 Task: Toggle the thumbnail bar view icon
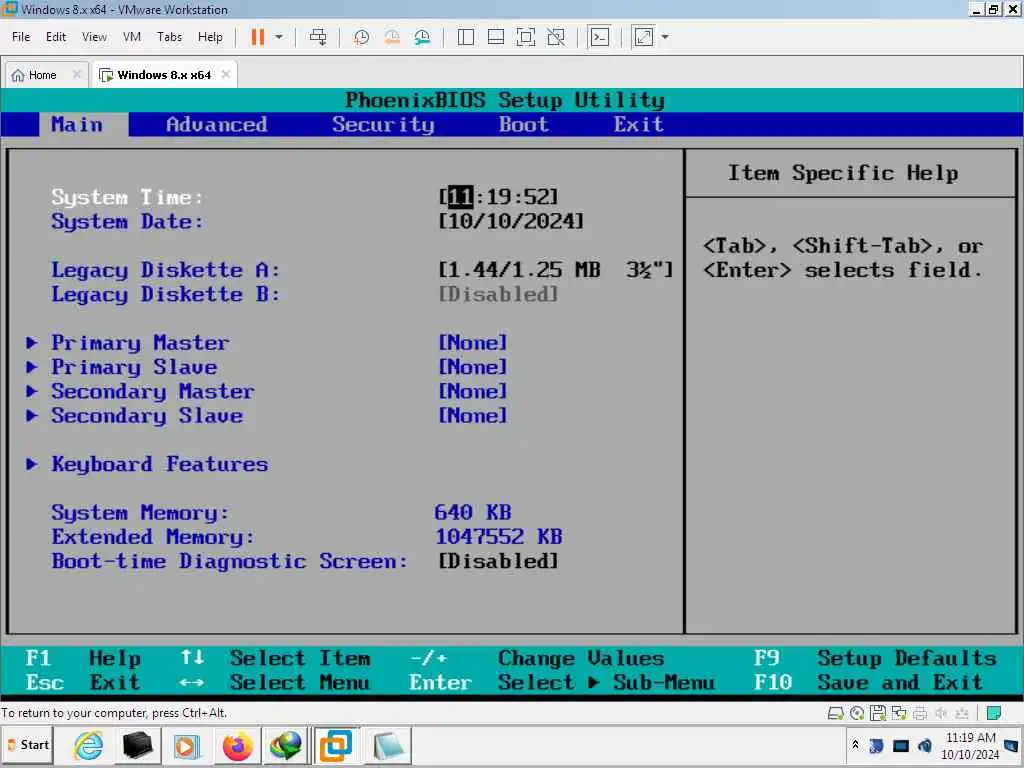click(x=496, y=37)
